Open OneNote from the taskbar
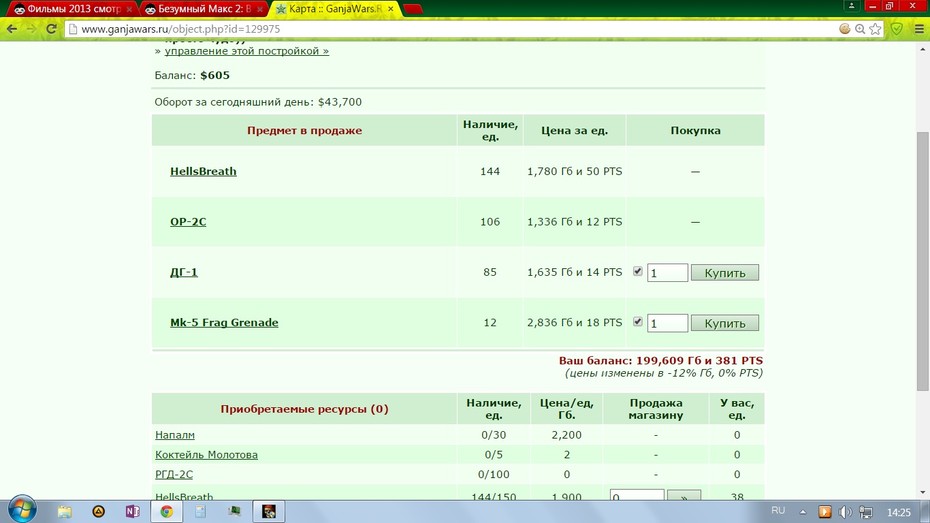Screen dimensions: 930x523 [132, 511]
